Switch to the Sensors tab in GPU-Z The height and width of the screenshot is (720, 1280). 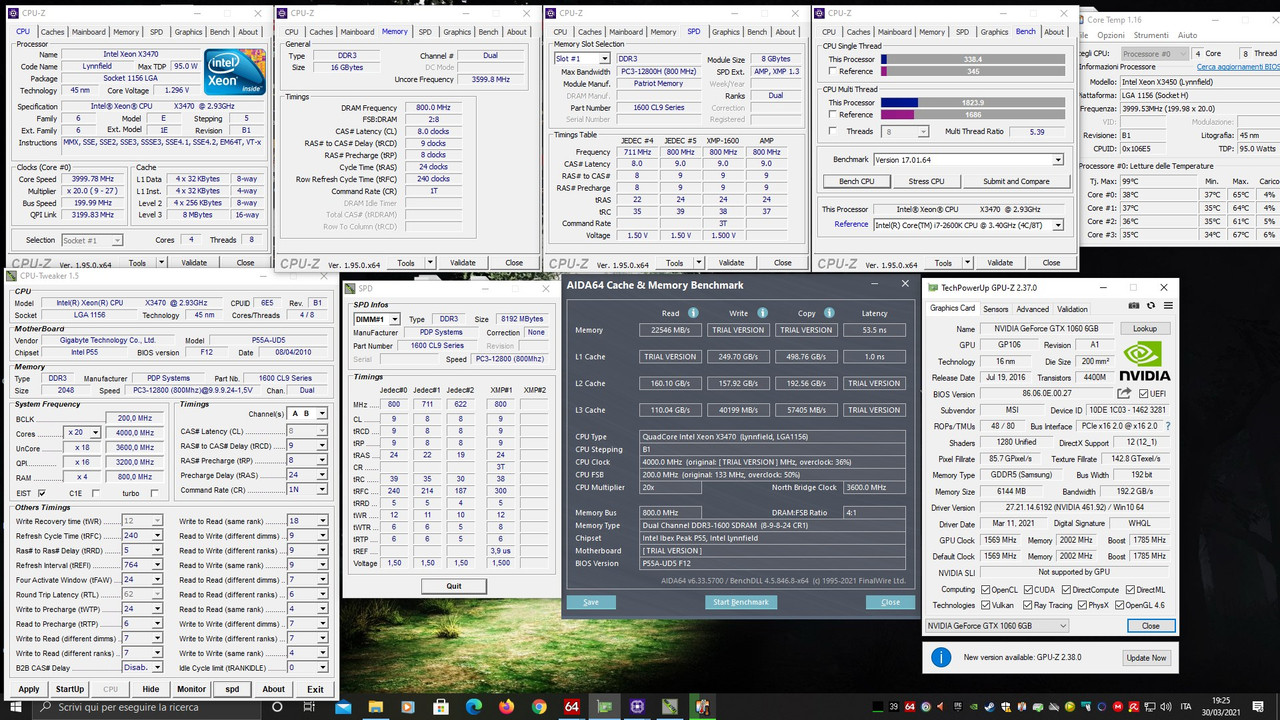coord(995,309)
